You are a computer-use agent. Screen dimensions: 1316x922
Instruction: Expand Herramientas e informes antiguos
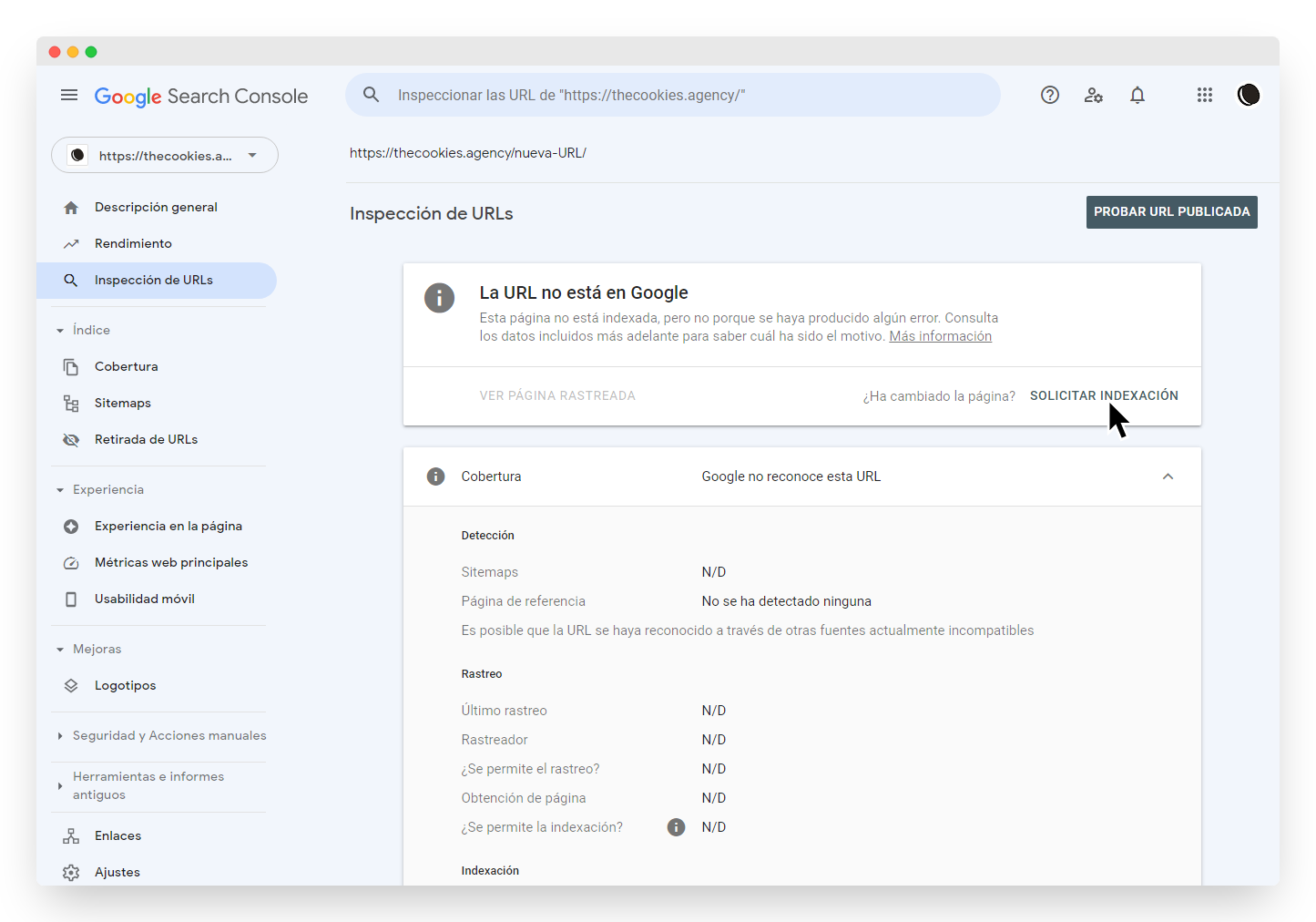point(60,785)
